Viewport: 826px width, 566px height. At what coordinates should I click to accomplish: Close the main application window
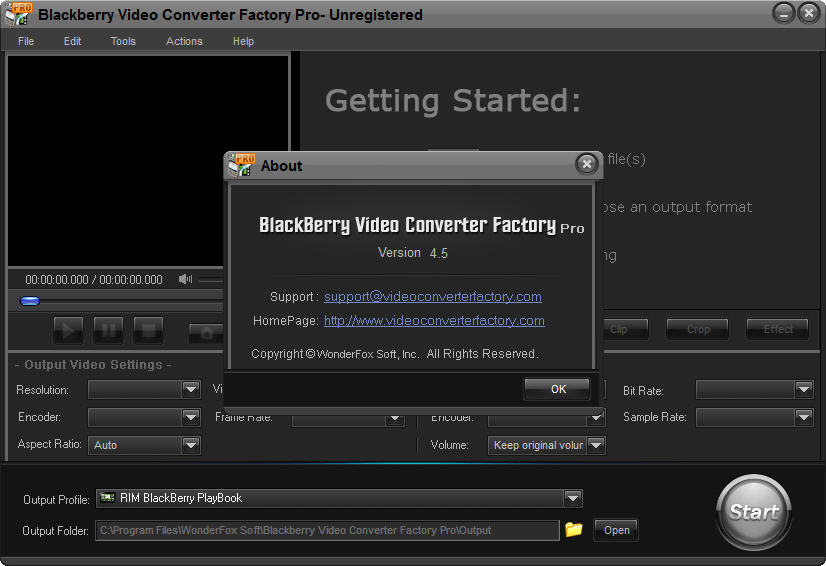(x=808, y=13)
